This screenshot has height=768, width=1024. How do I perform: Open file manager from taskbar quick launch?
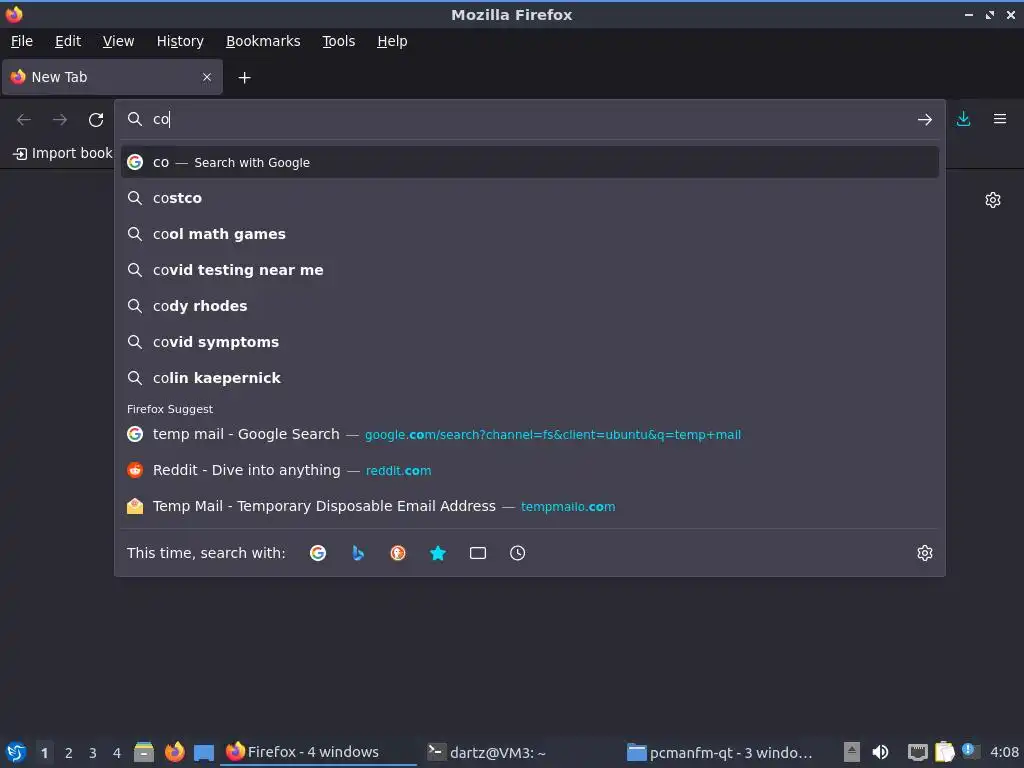coord(144,752)
